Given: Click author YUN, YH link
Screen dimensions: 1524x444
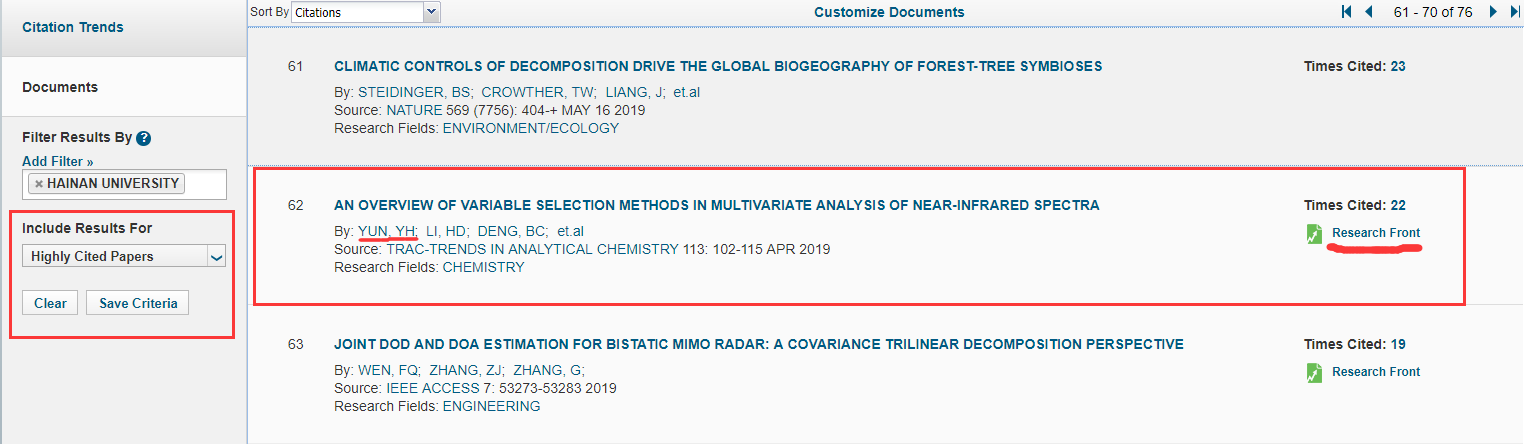Looking at the screenshot, I should coord(386,231).
